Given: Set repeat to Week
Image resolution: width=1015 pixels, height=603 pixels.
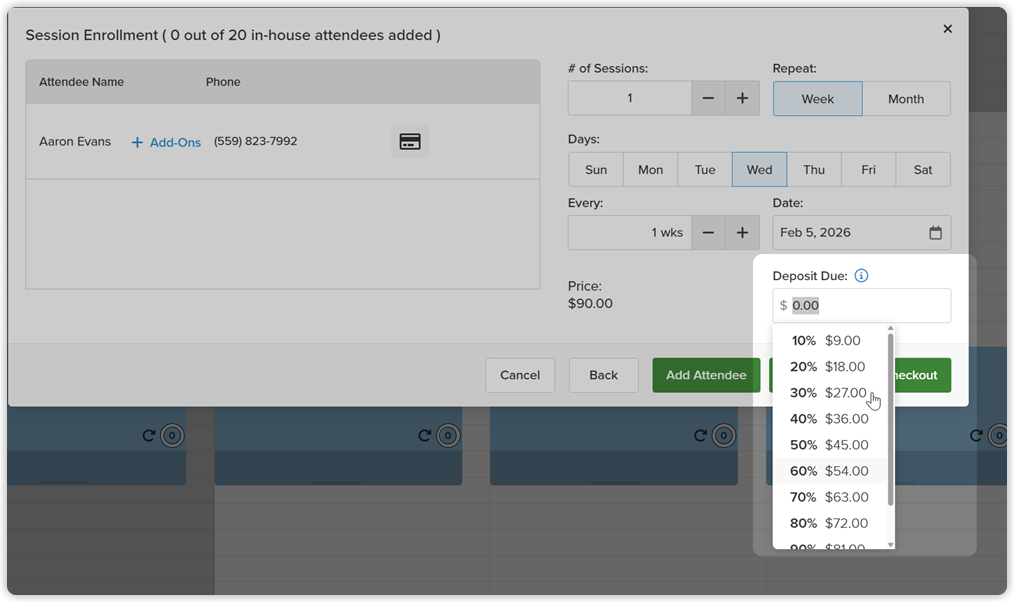Looking at the screenshot, I should point(818,99).
